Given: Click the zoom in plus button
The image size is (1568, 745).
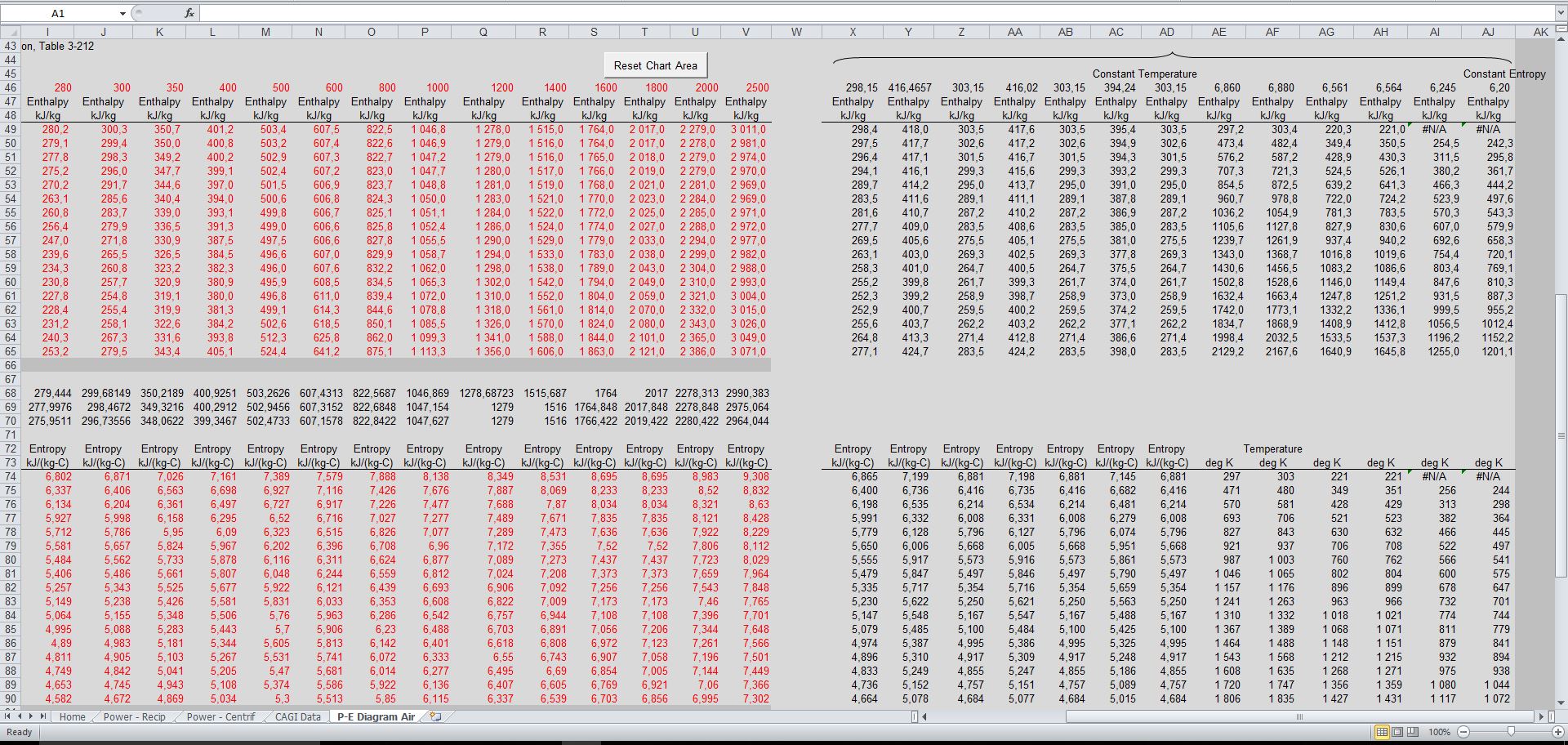Looking at the screenshot, I should click(x=1557, y=732).
